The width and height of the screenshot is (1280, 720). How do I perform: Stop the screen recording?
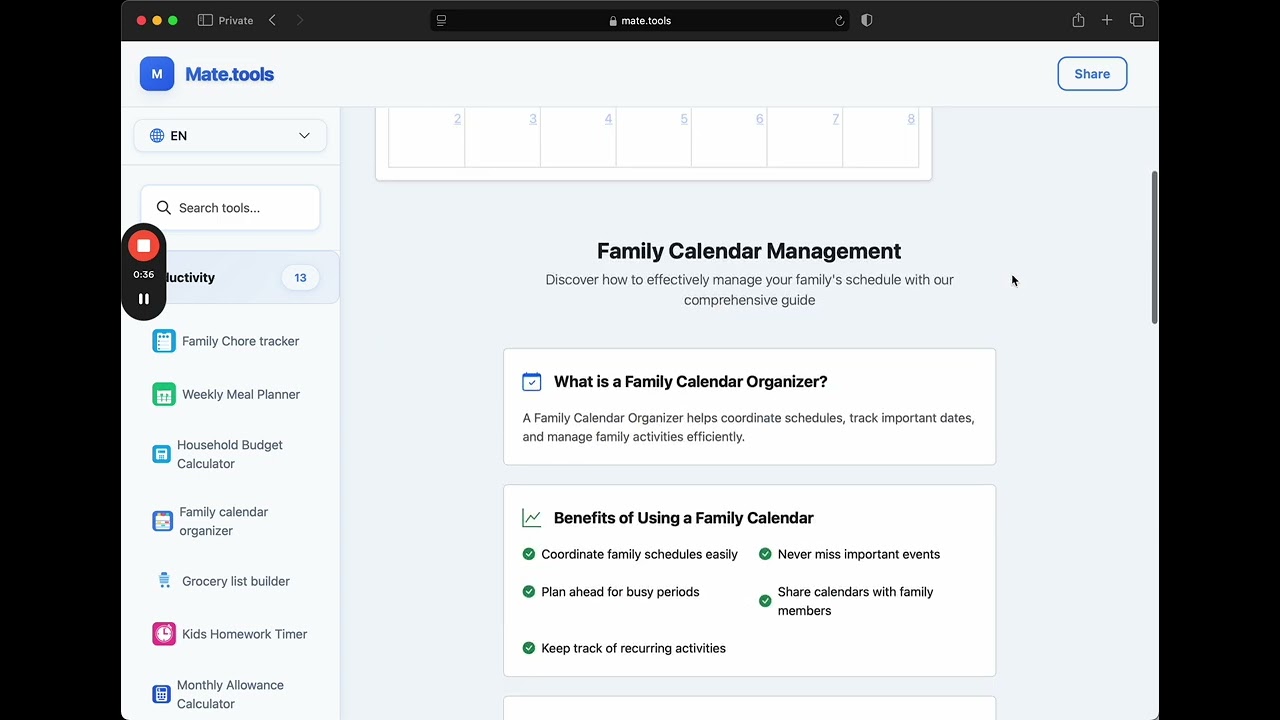tap(144, 246)
